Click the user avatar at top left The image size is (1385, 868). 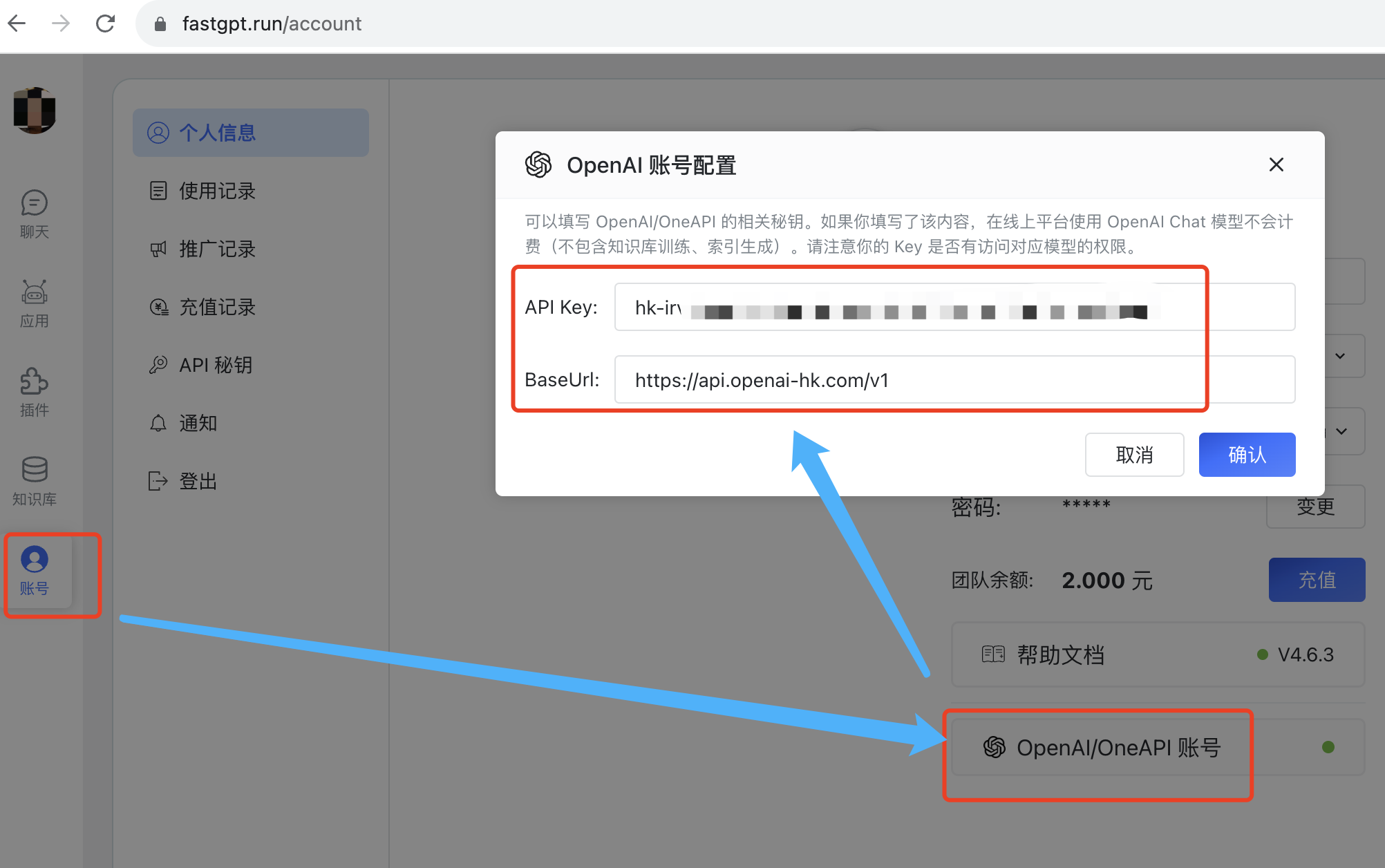35,111
